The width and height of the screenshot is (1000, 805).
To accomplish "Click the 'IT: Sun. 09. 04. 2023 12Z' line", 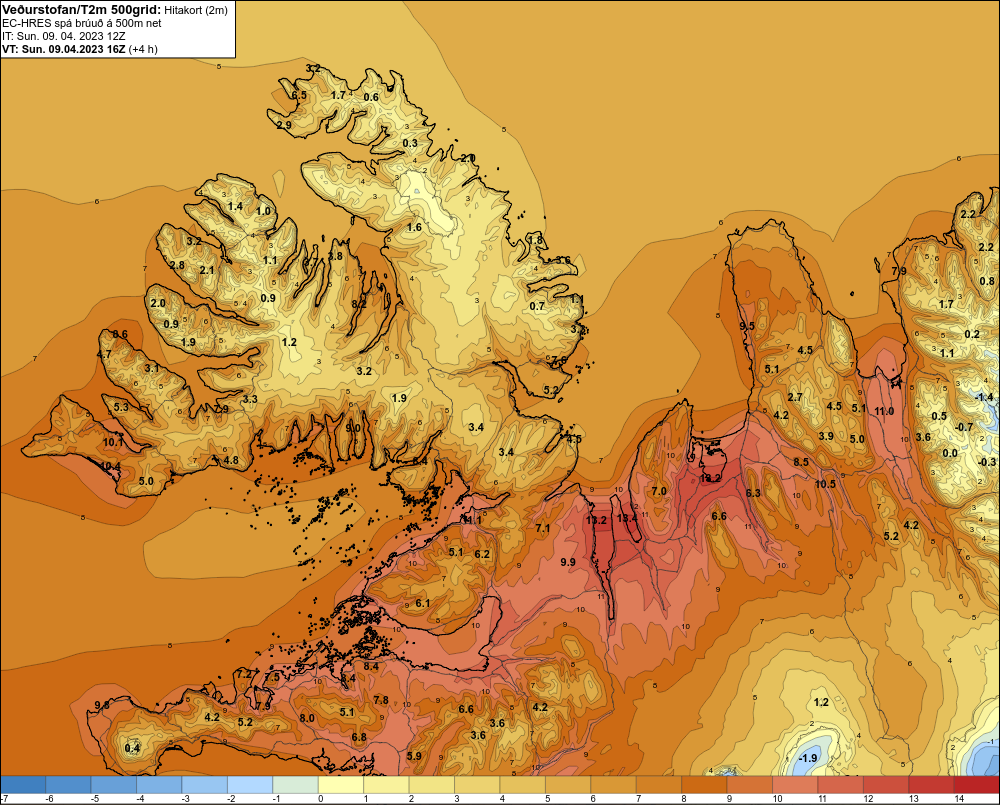I will coord(64,36).
